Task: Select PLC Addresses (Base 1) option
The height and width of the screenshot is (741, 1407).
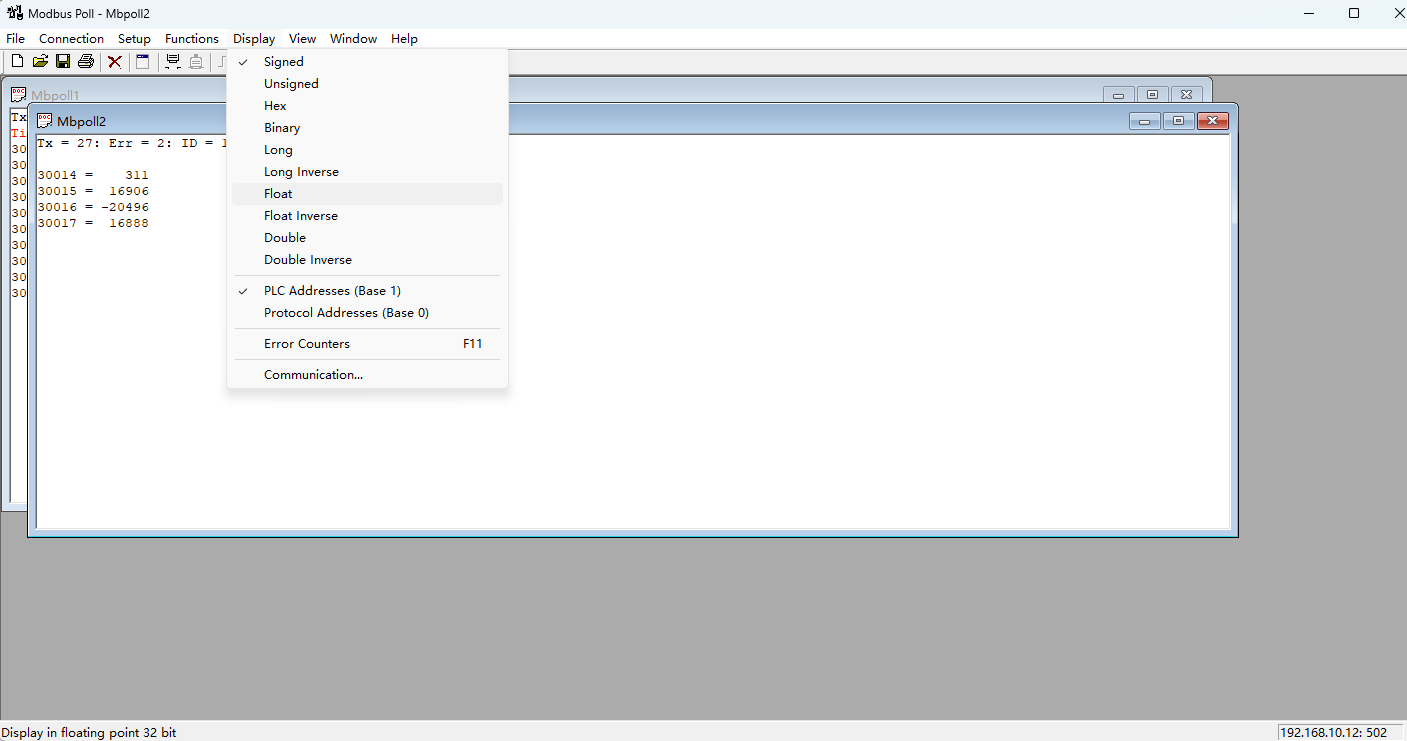Action: coord(332,291)
